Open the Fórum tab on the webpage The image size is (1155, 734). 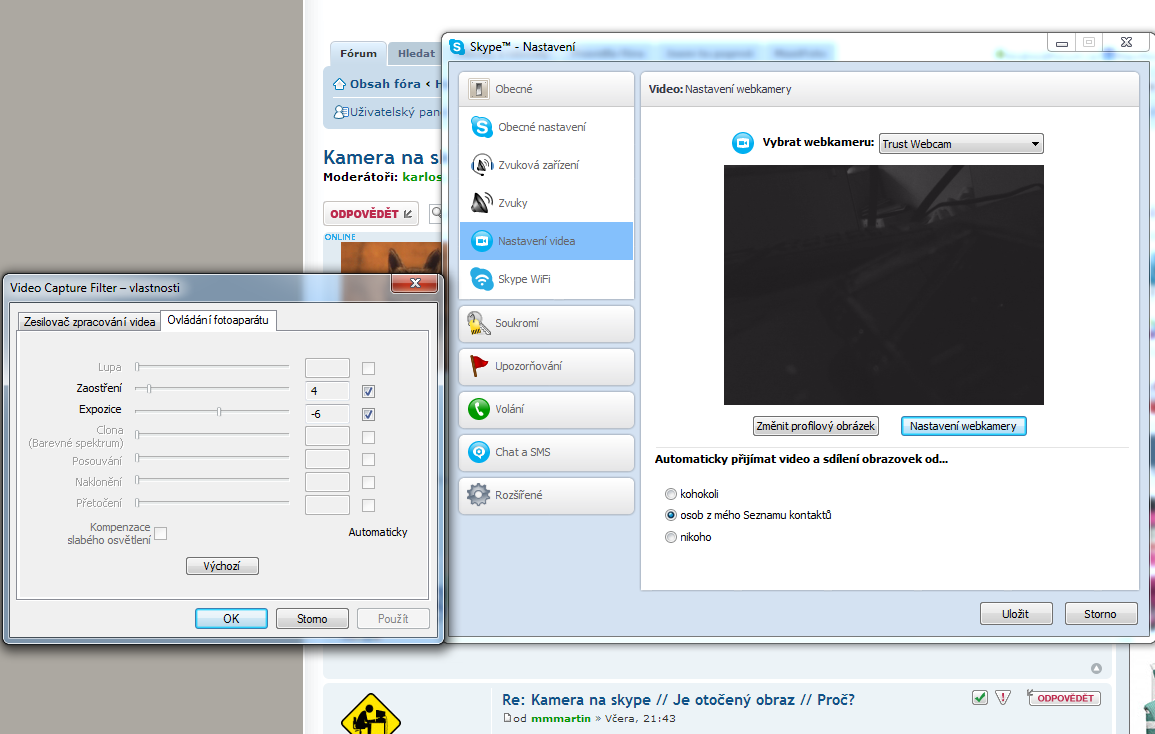pyautogui.click(x=359, y=53)
